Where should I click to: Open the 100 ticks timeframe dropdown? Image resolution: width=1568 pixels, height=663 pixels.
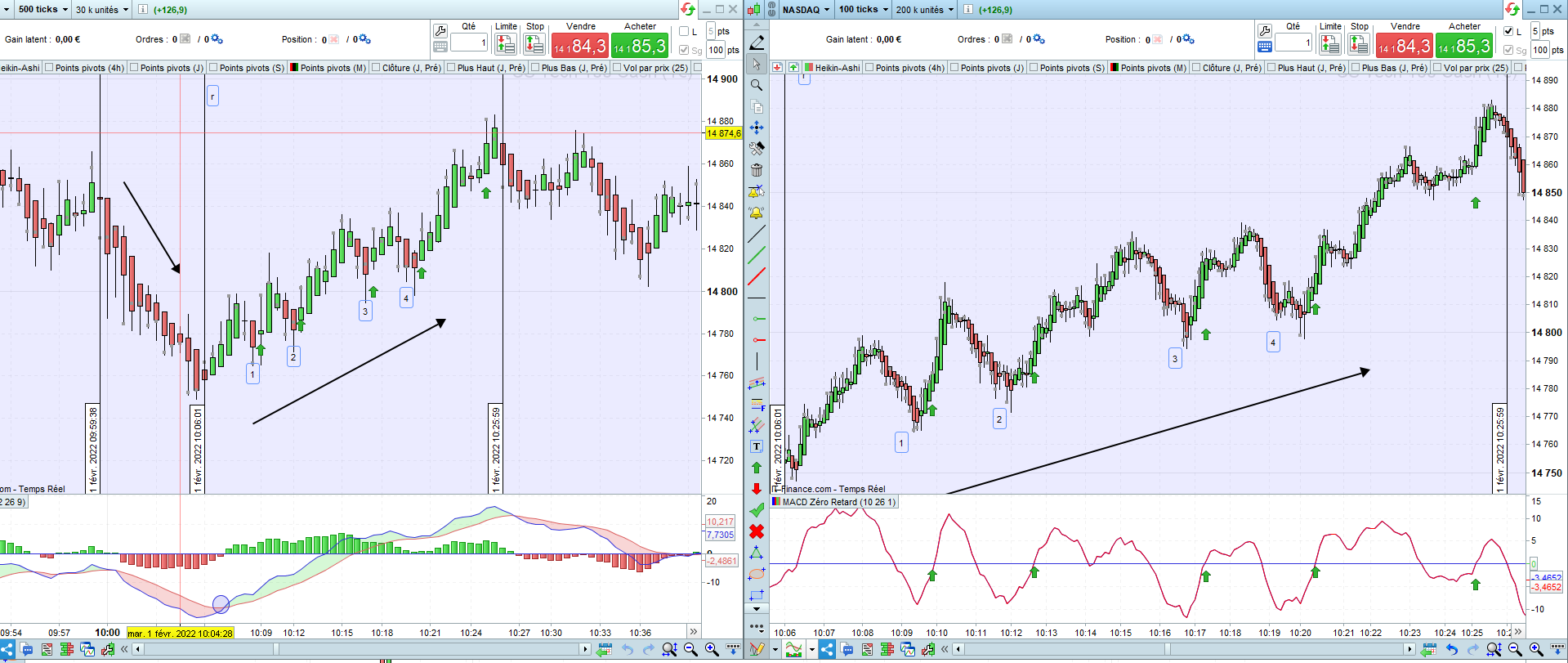[863, 9]
